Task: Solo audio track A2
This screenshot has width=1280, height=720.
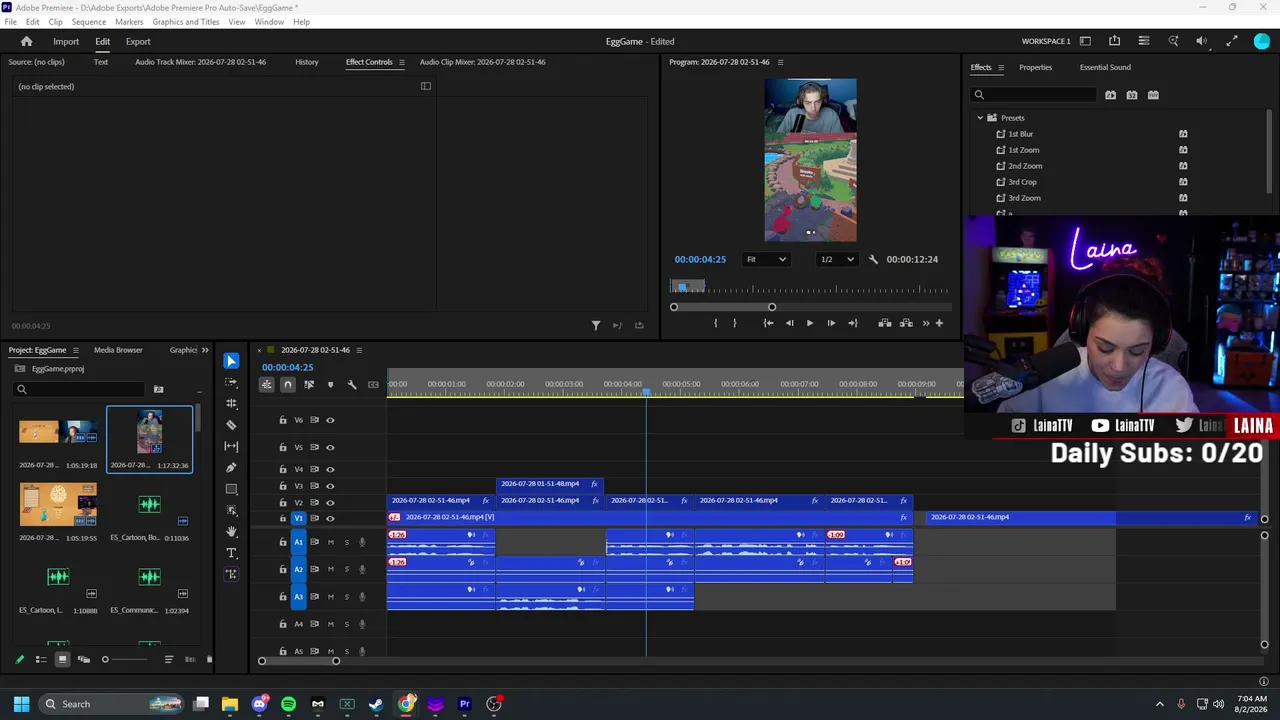Action: tap(347, 569)
